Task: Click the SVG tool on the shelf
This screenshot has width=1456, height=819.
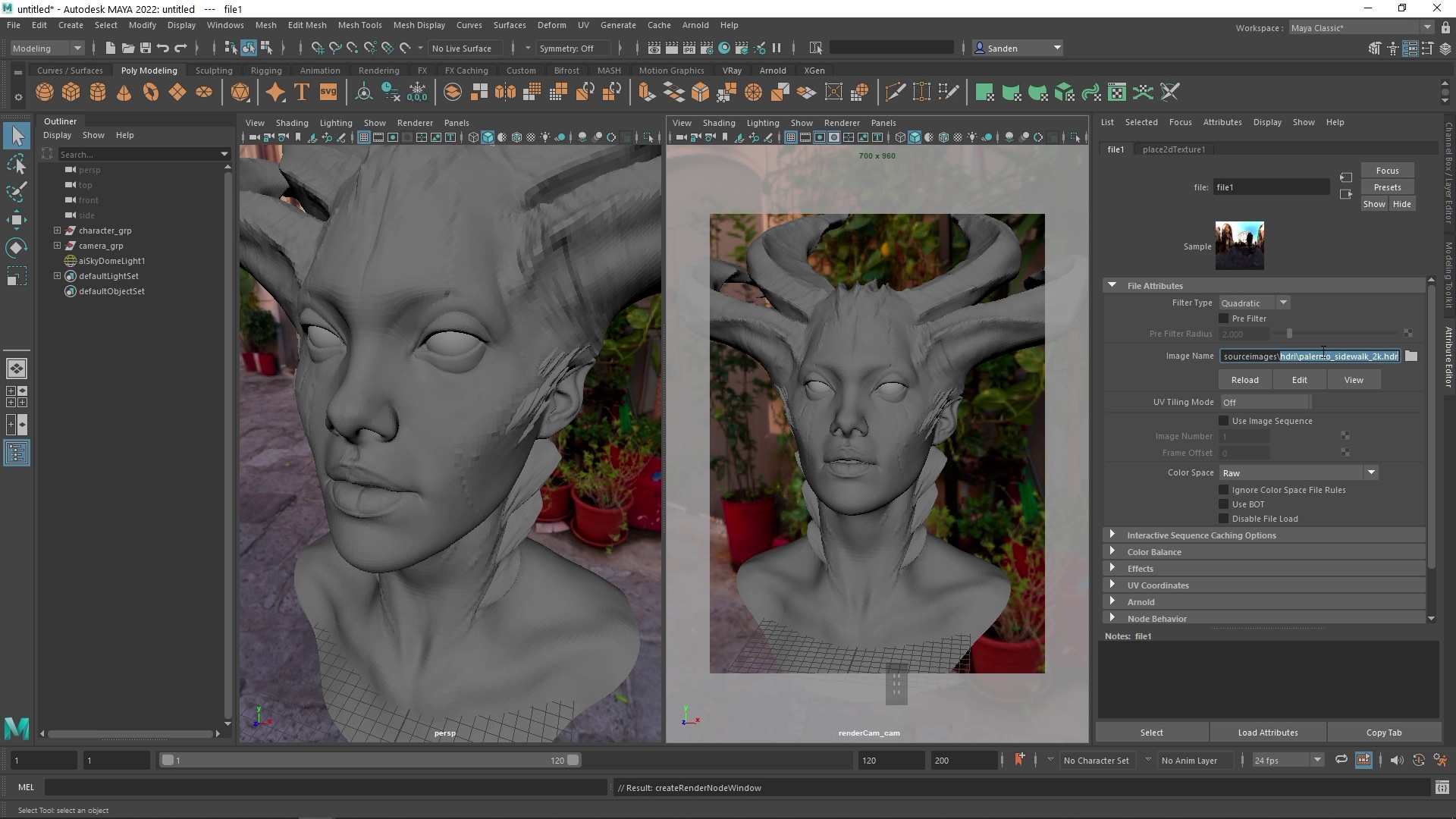Action: pyautogui.click(x=328, y=91)
